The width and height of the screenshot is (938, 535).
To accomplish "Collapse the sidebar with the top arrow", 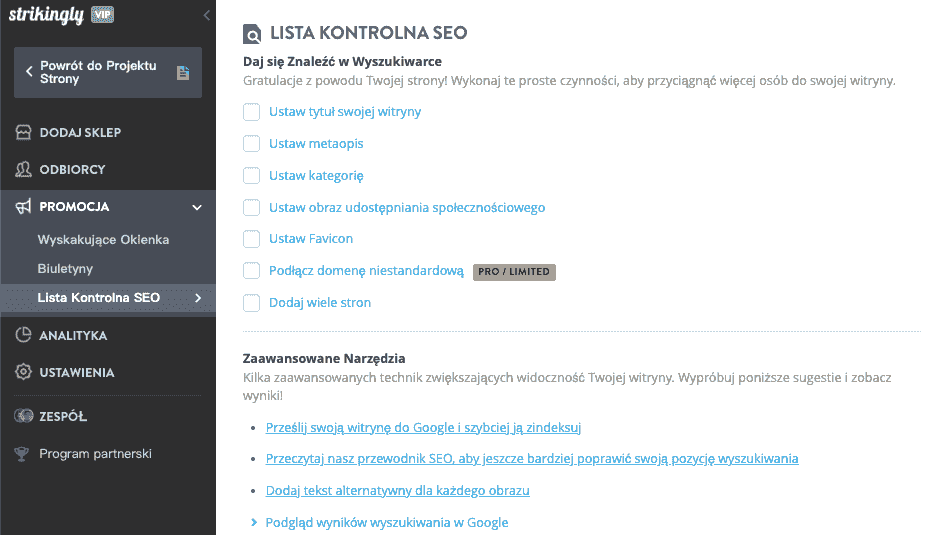I will [x=206, y=16].
